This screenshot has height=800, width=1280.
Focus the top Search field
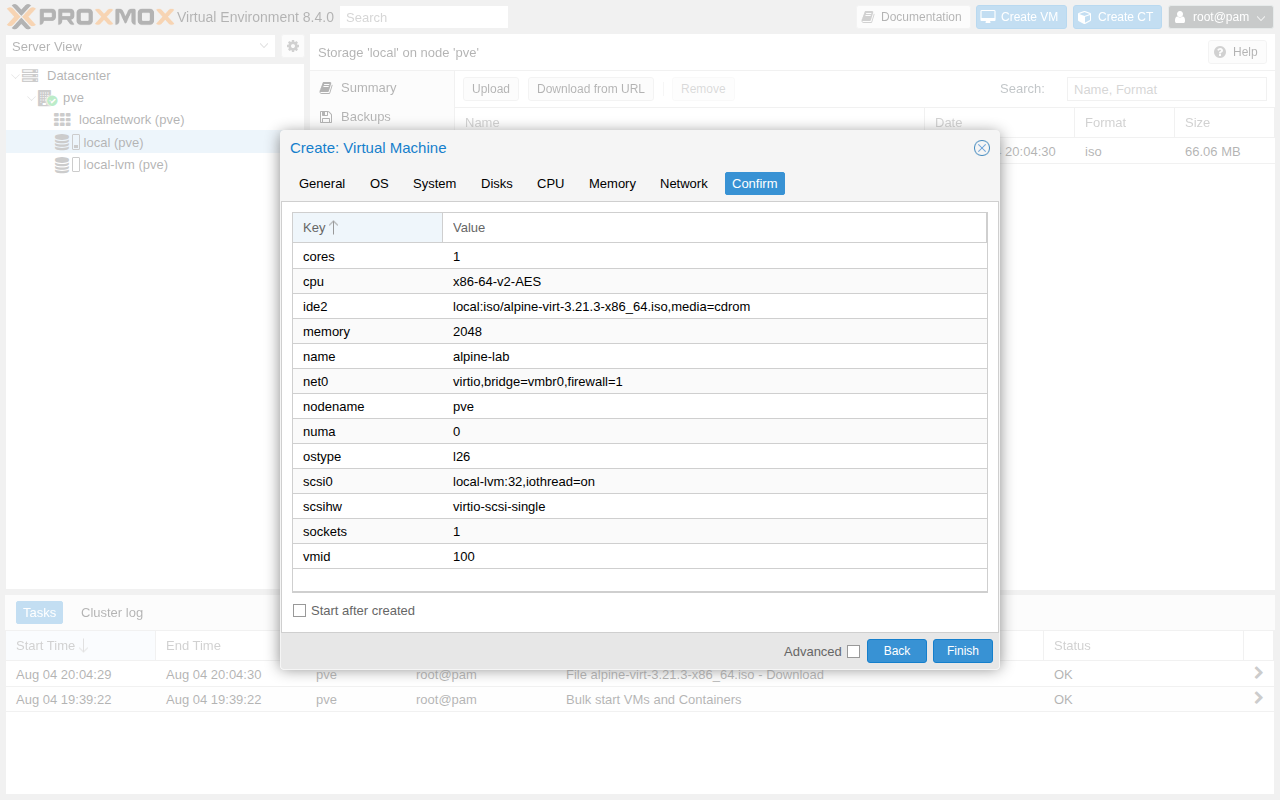point(424,17)
